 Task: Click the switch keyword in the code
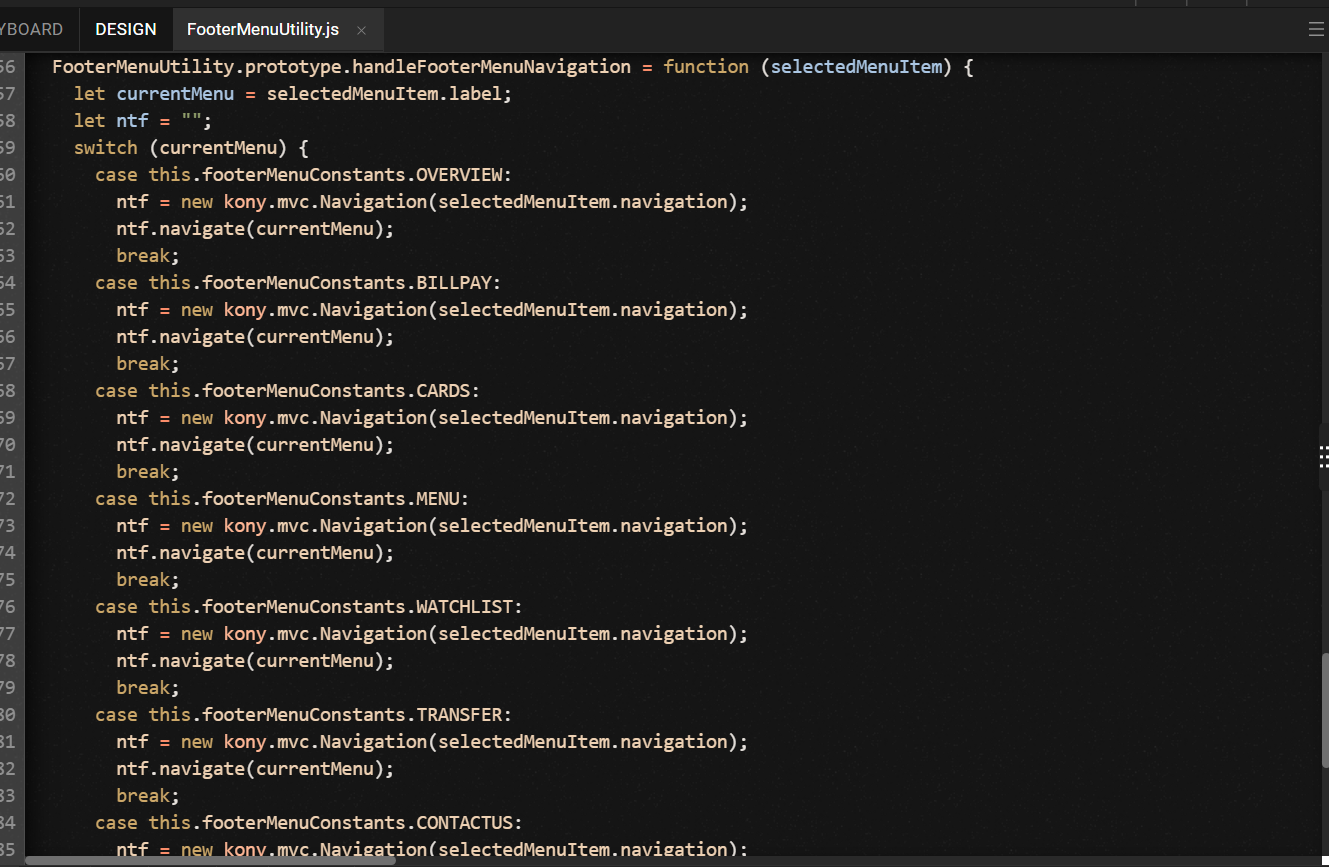click(105, 148)
